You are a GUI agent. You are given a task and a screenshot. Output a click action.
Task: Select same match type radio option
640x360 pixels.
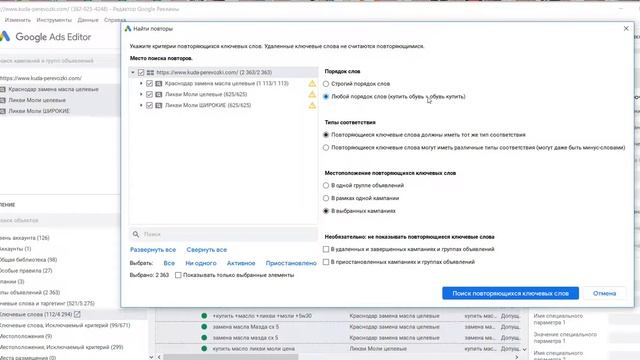(x=326, y=135)
